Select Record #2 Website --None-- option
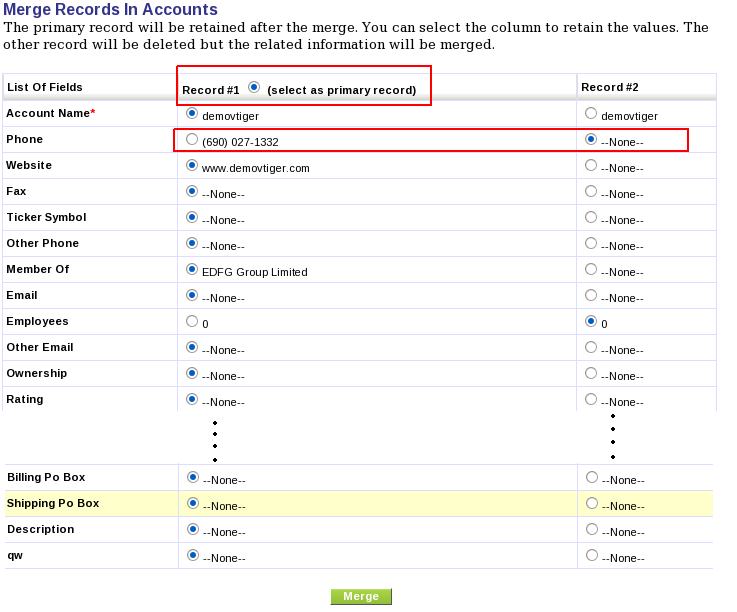This screenshot has height=612, width=737. click(x=591, y=166)
